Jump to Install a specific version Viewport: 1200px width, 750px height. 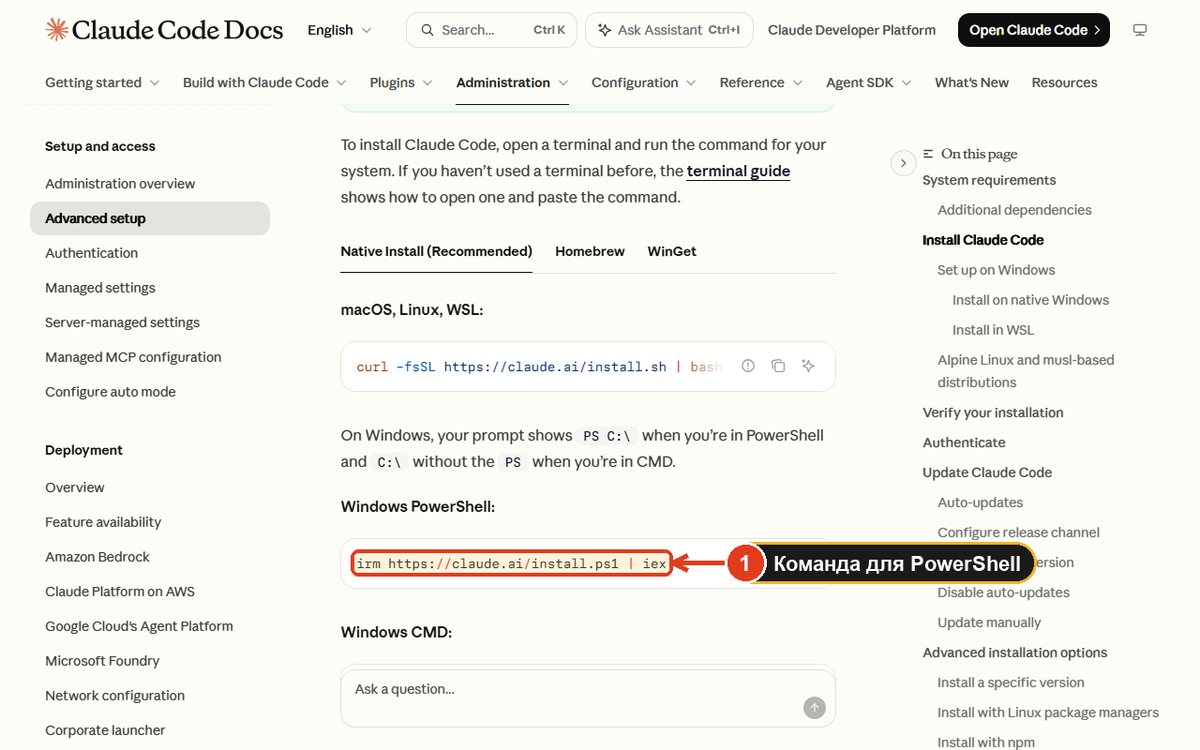point(1011,682)
